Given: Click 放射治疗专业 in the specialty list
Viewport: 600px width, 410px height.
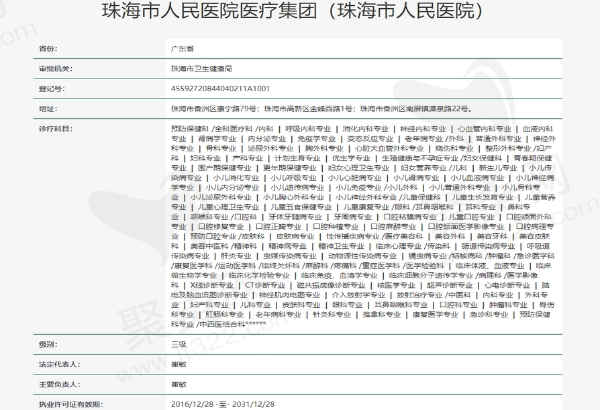Looking at the screenshot, I should pyautogui.click(x=418, y=295).
